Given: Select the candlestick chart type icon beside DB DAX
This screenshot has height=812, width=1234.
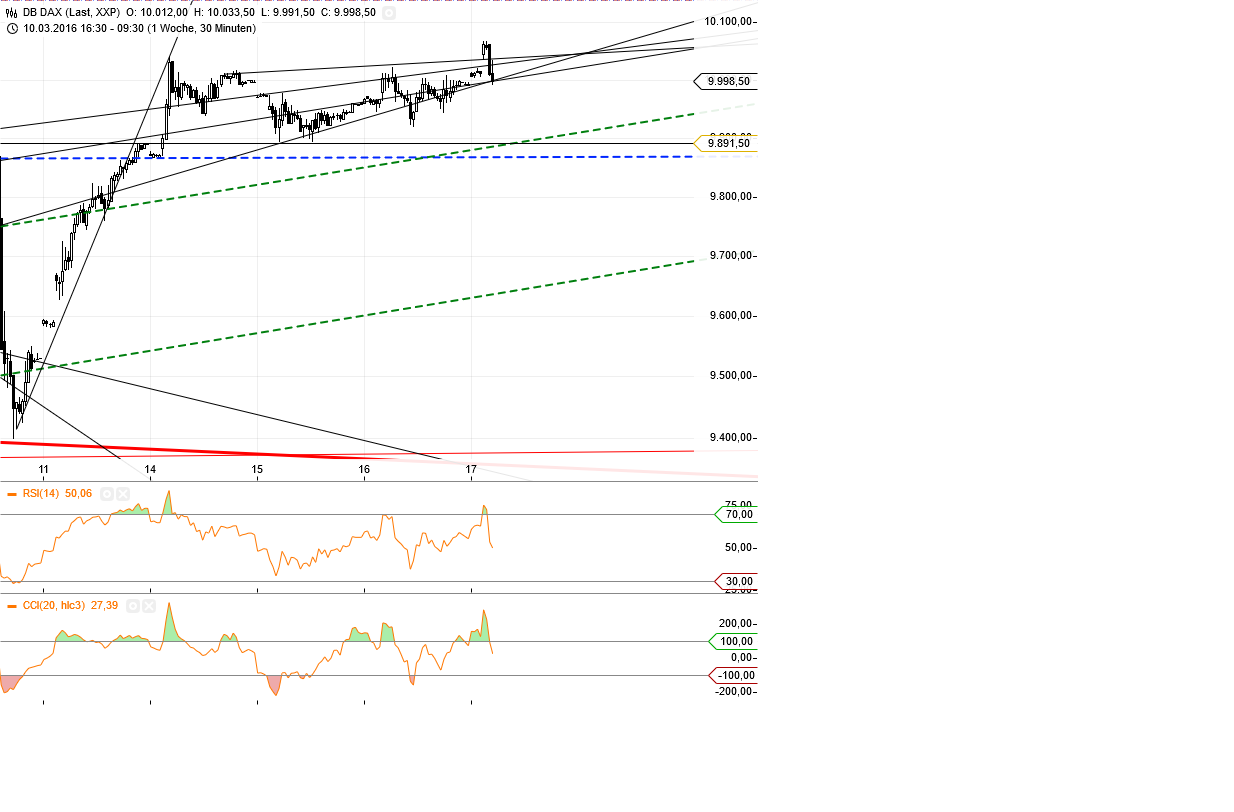Looking at the screenshot, I should point(10,13).
